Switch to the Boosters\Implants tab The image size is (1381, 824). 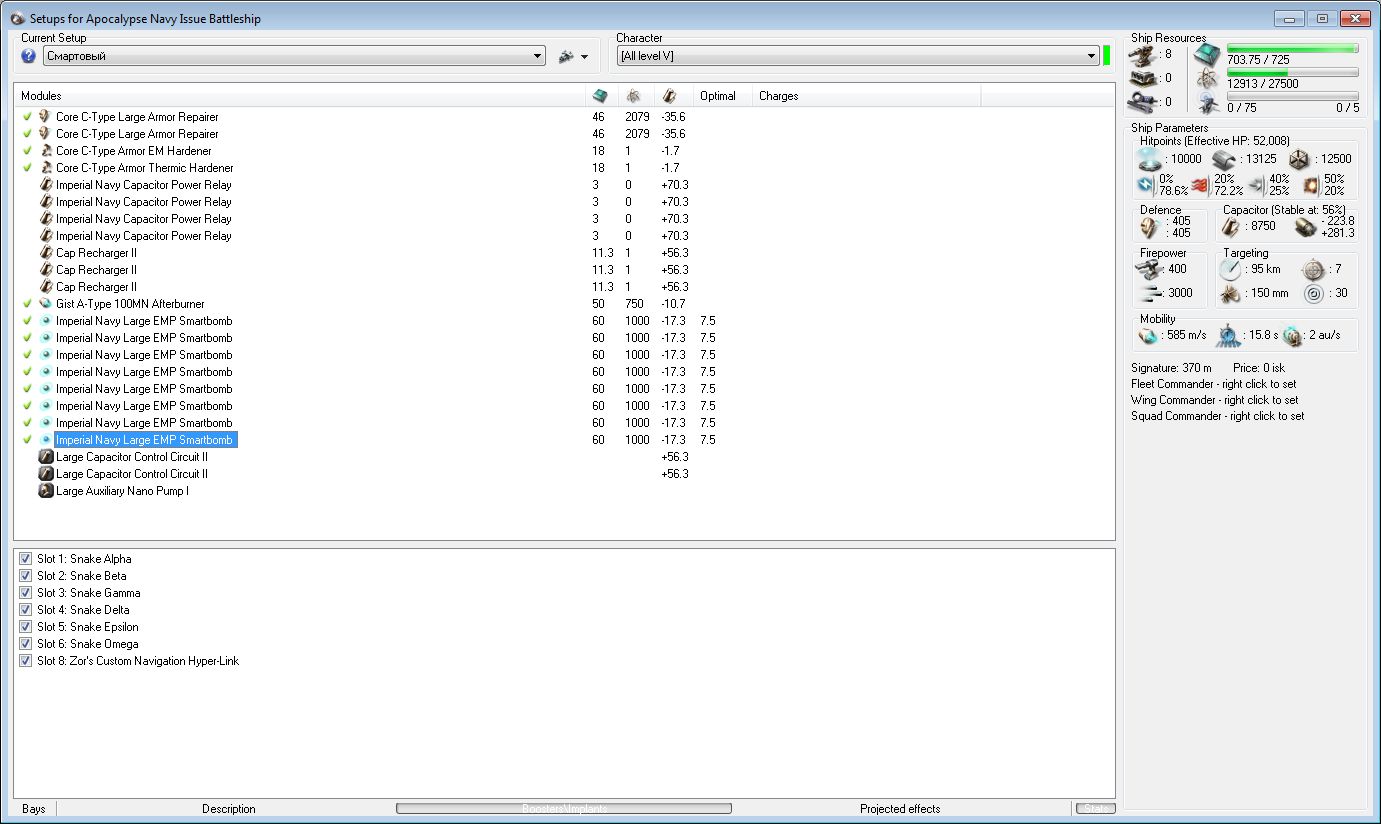(564, 809)
